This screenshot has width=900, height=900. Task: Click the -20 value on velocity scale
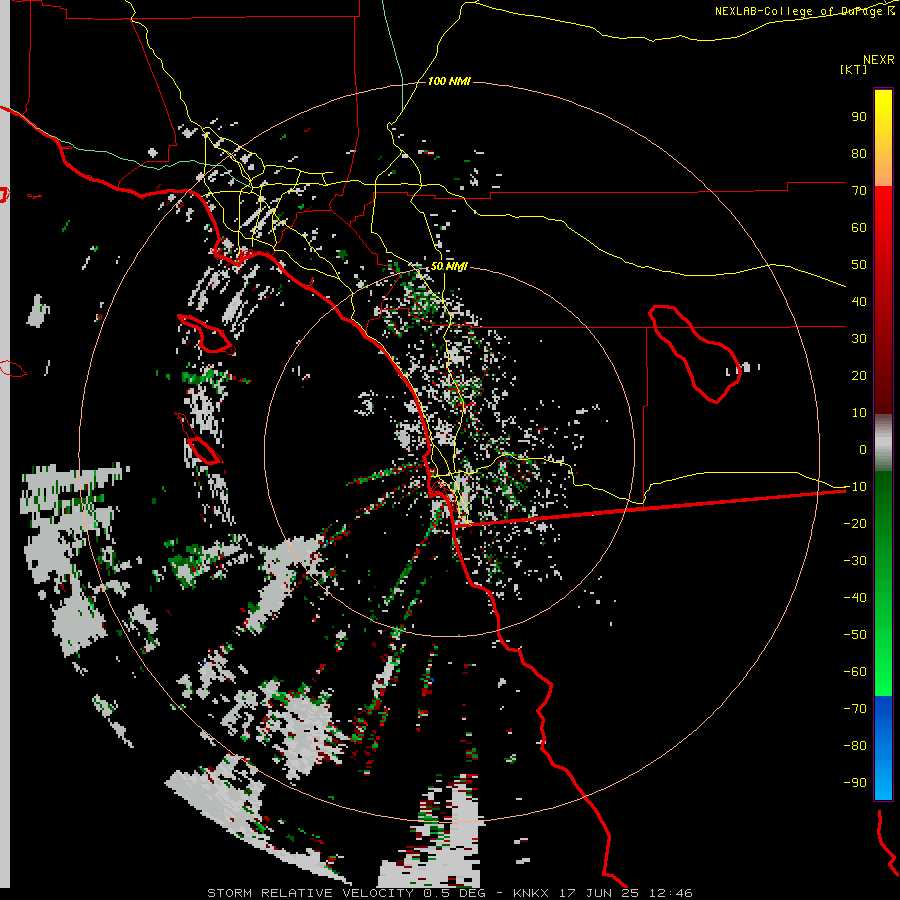855,523
